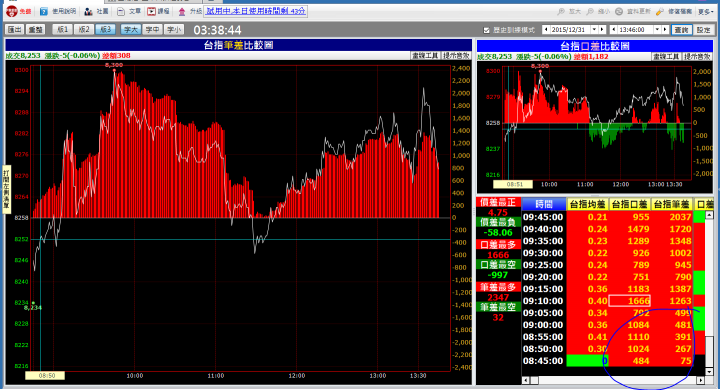Click the 台指口差 column header
Image resolution: width=720 pixels, height=390 pixels.
pos(630,204)
